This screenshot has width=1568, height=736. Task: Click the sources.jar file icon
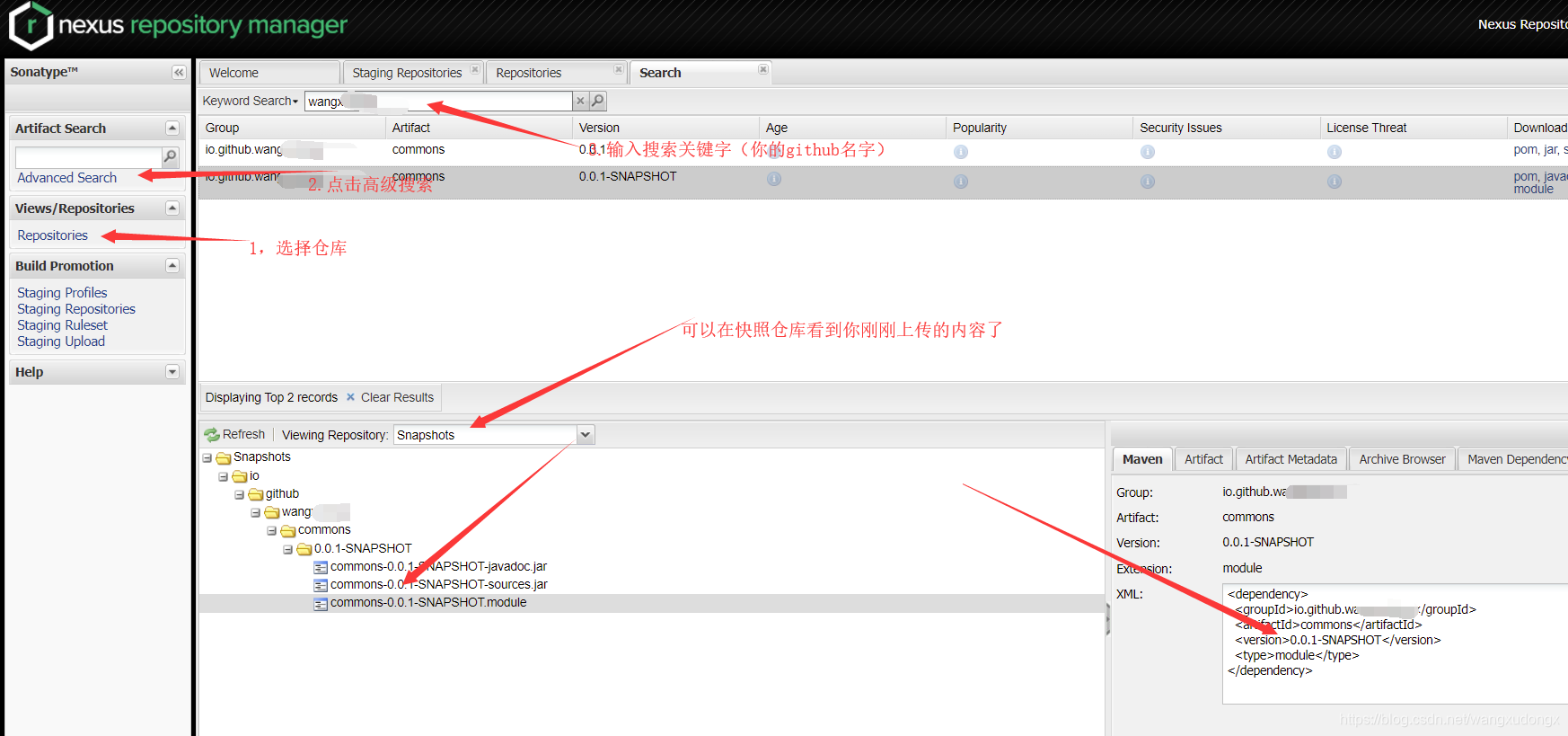pos(321,585)
